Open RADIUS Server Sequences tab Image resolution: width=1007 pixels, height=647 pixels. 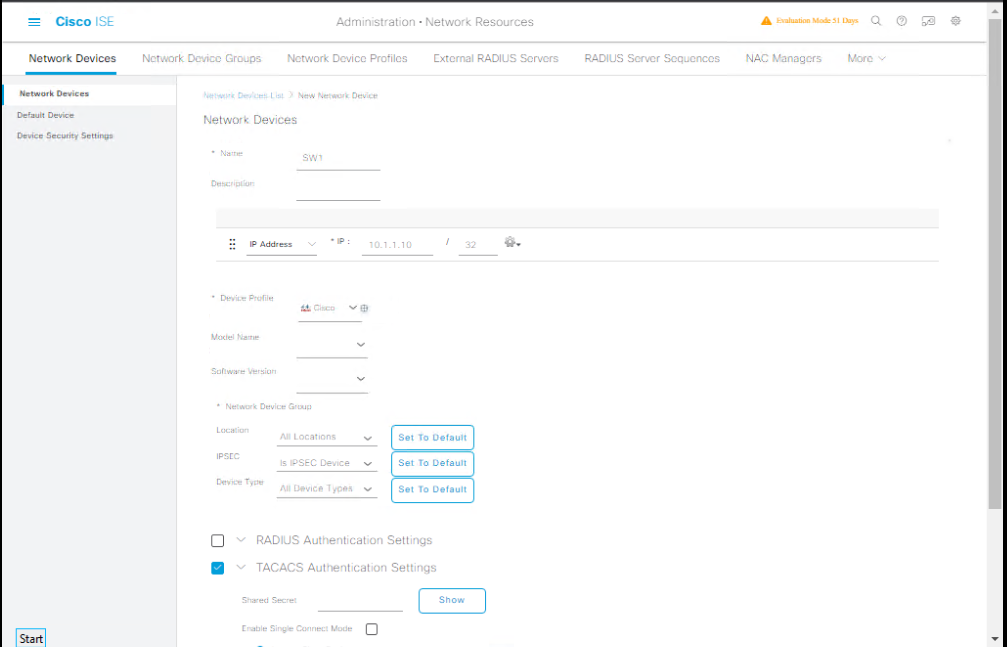(652, 58)
